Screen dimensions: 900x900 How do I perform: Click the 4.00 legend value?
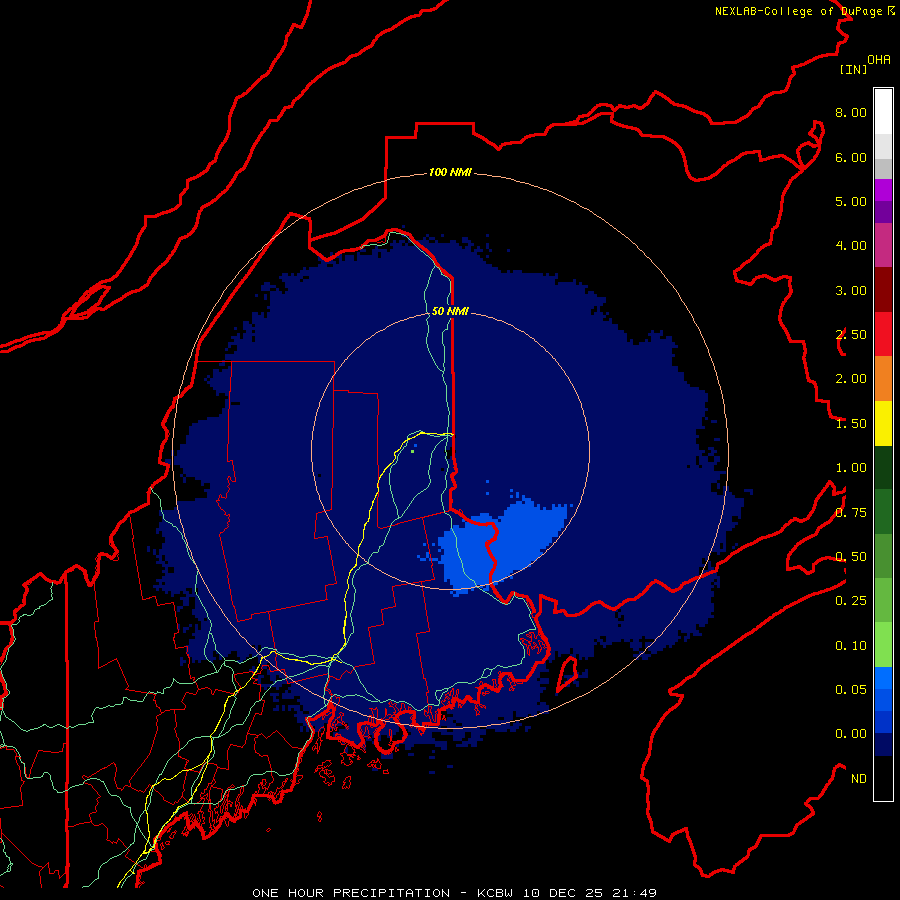click(851, 246)
